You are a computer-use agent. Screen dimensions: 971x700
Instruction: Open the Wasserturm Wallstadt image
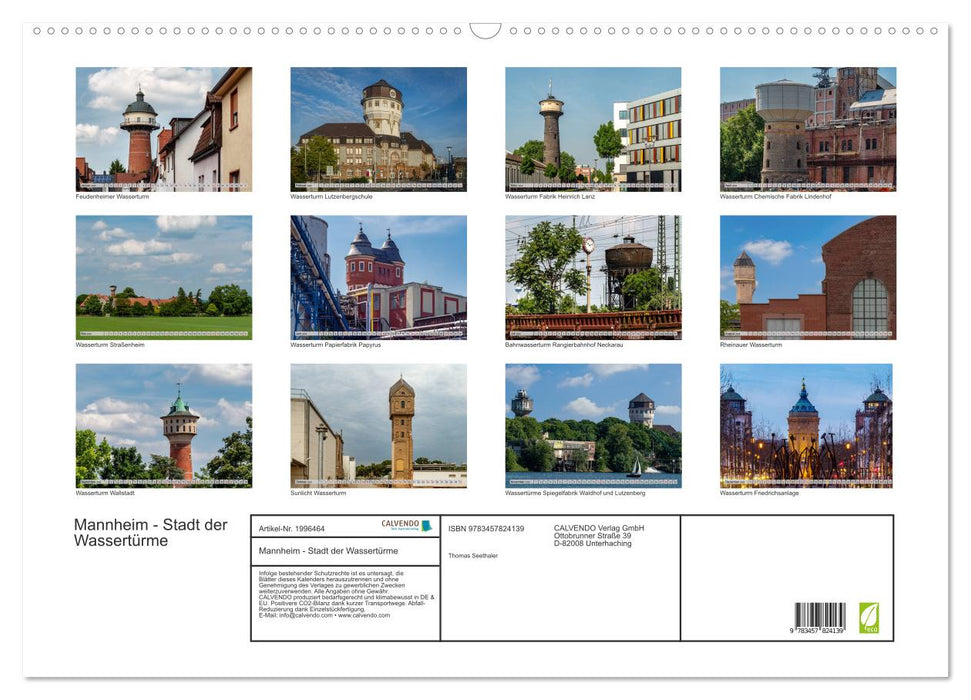pos(164,426)
